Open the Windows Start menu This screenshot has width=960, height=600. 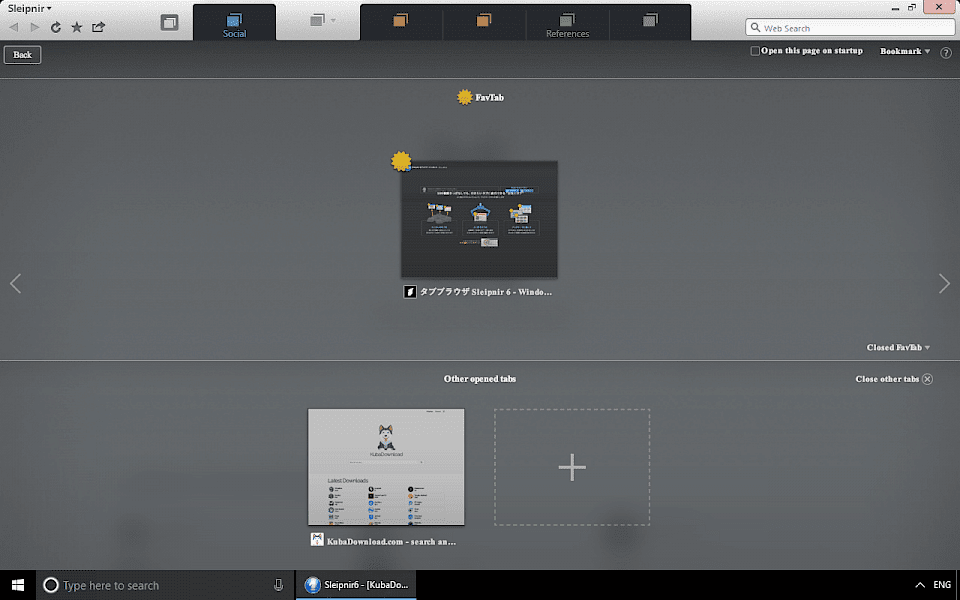18,585
